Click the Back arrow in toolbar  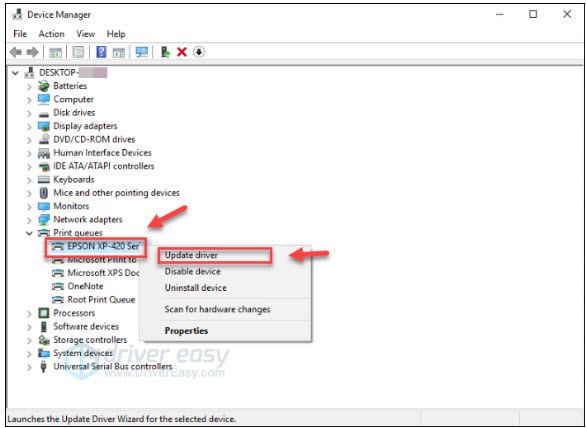pos(16,52)
